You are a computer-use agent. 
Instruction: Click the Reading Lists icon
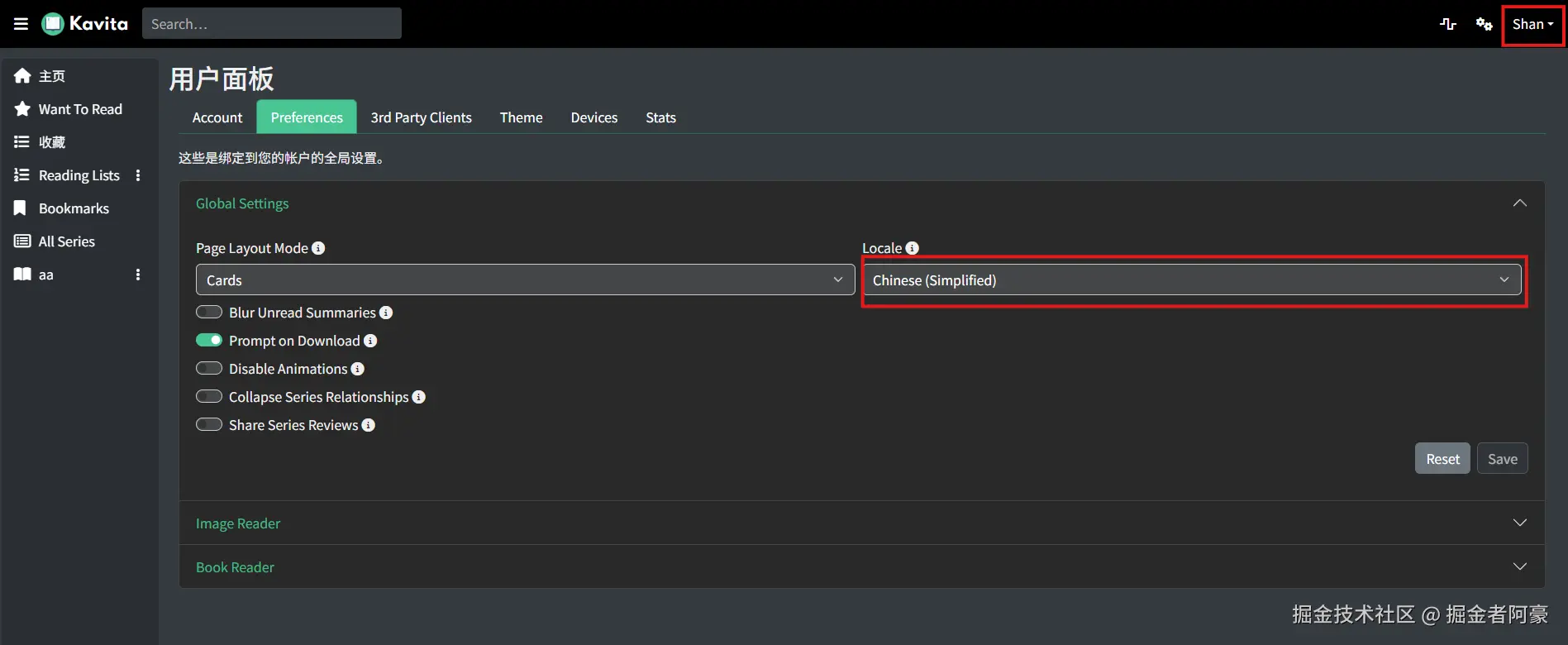coord(22,175)
